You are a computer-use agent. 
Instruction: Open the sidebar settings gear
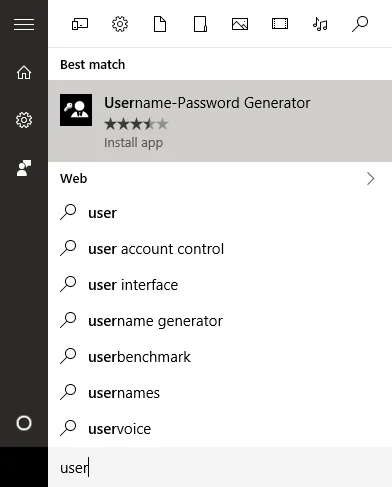24,120
